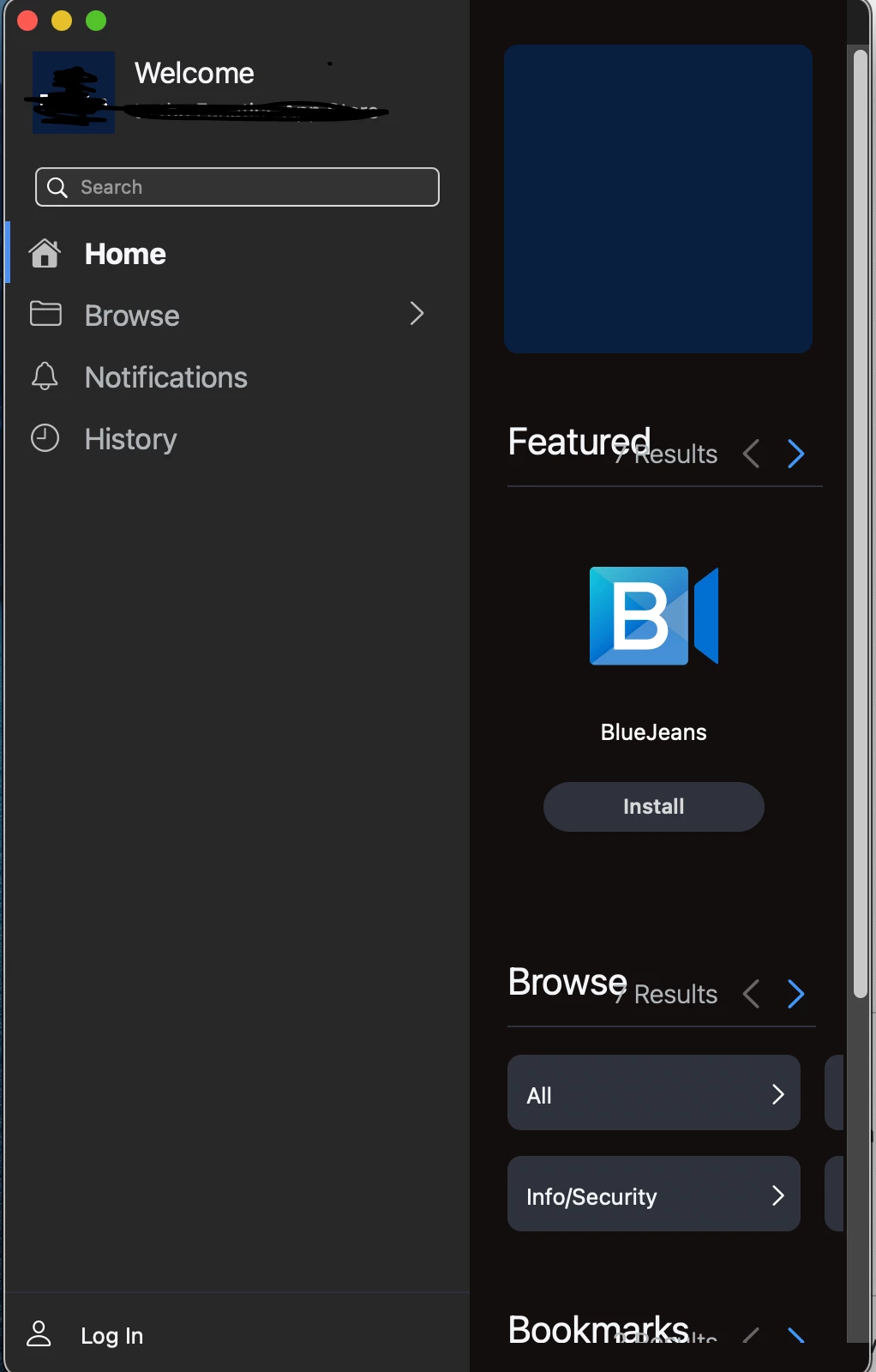876x1372 pixels.
Task: Go to next Bookmarks results
Action: 795,1334
